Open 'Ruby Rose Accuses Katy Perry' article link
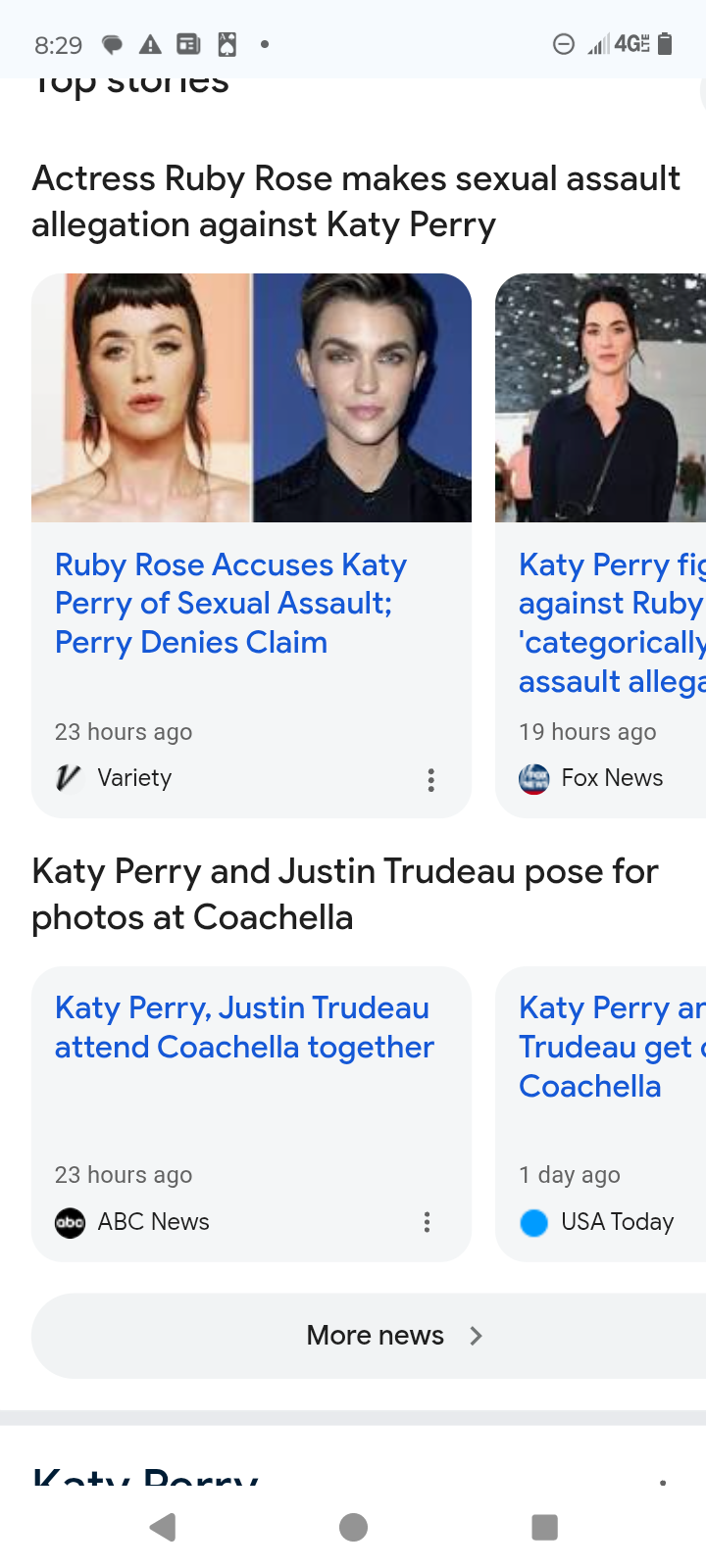 (x=230, y=604)
